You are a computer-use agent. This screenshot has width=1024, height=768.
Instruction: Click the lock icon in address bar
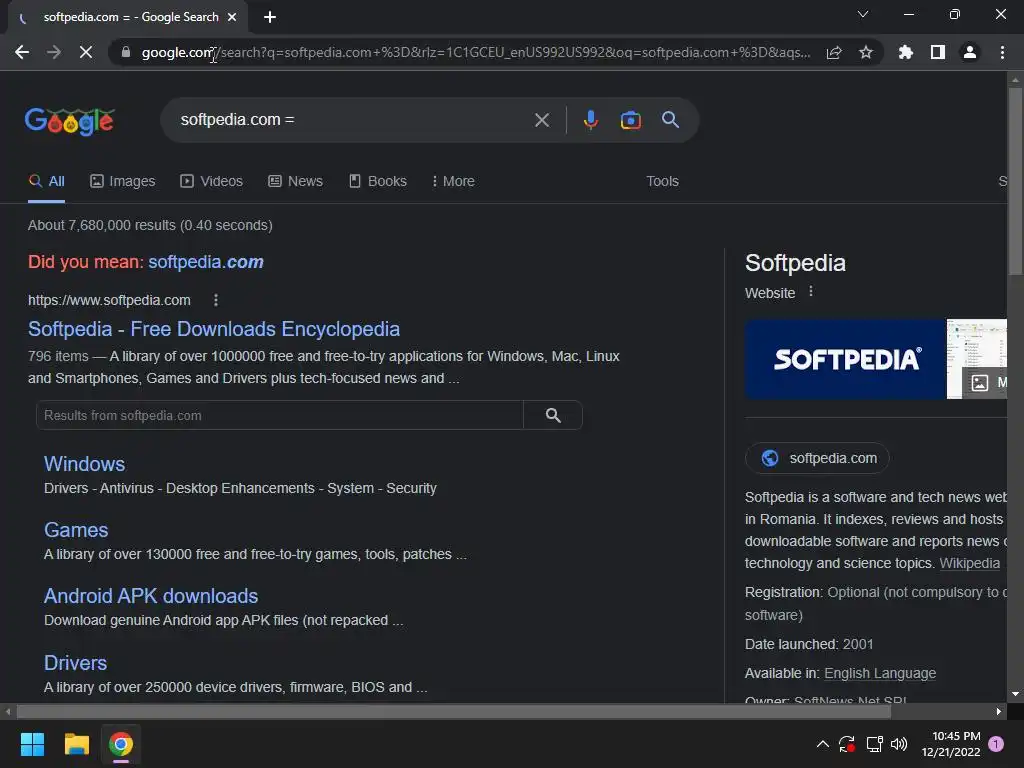click(x=126, y=52)
